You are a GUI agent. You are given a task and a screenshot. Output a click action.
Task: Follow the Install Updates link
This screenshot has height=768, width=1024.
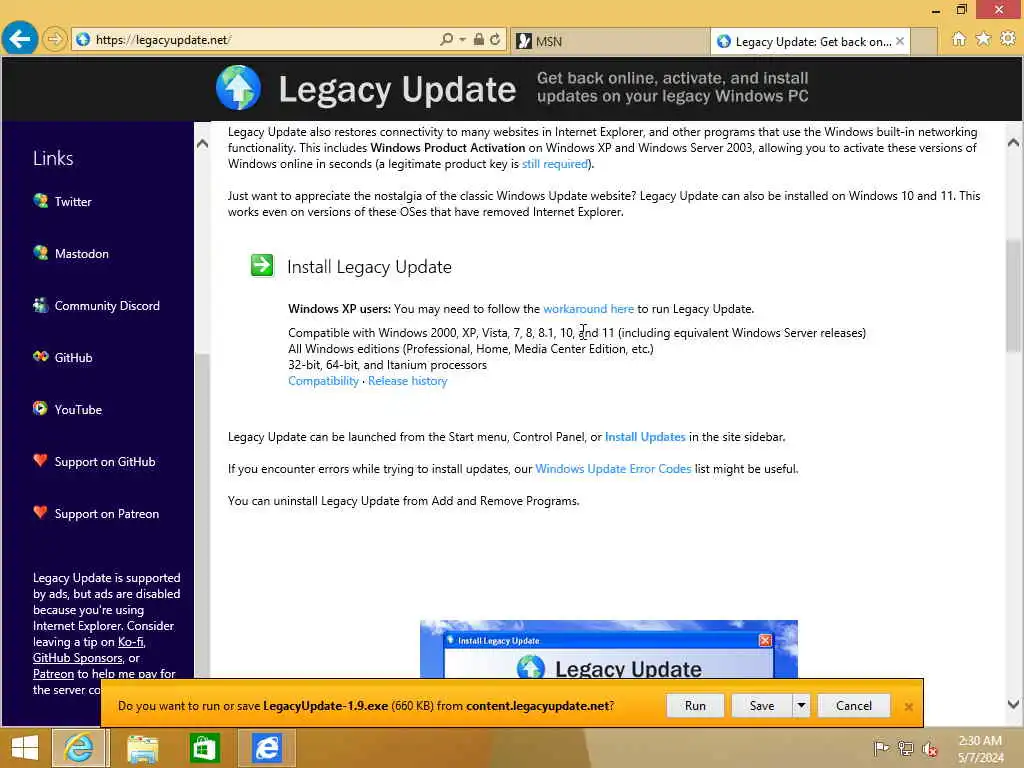coord(645,437)
